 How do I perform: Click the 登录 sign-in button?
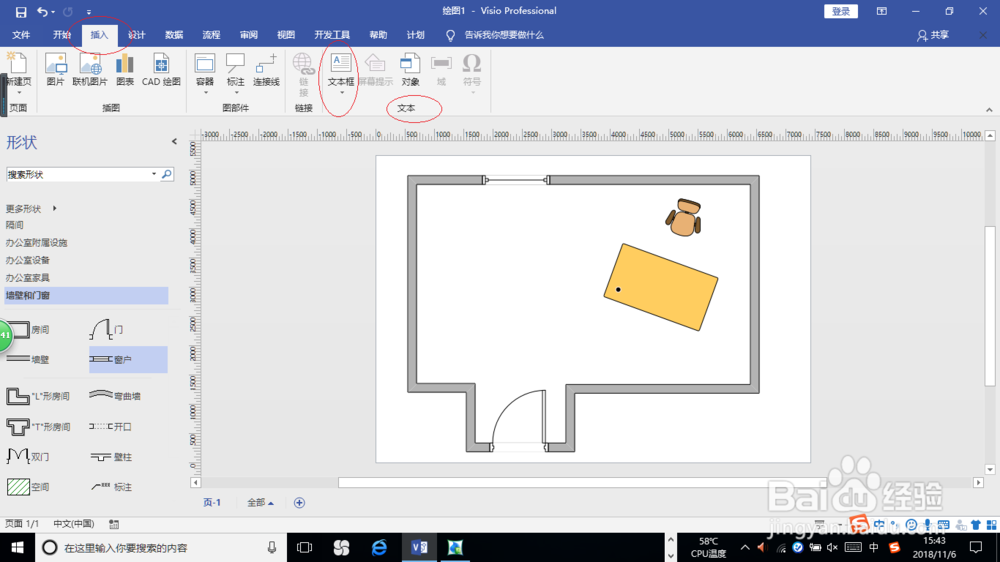[841, 11]
